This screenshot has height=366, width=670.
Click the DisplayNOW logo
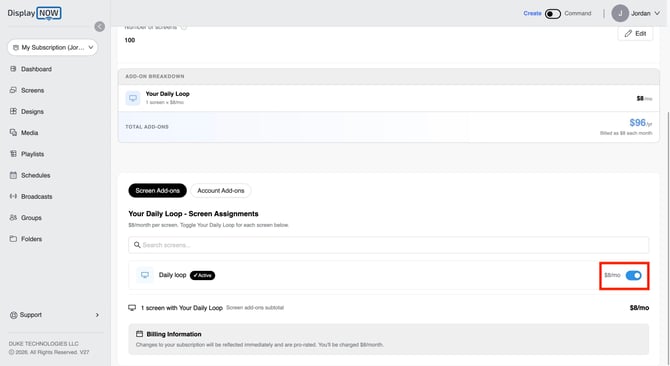click(34, 13)
